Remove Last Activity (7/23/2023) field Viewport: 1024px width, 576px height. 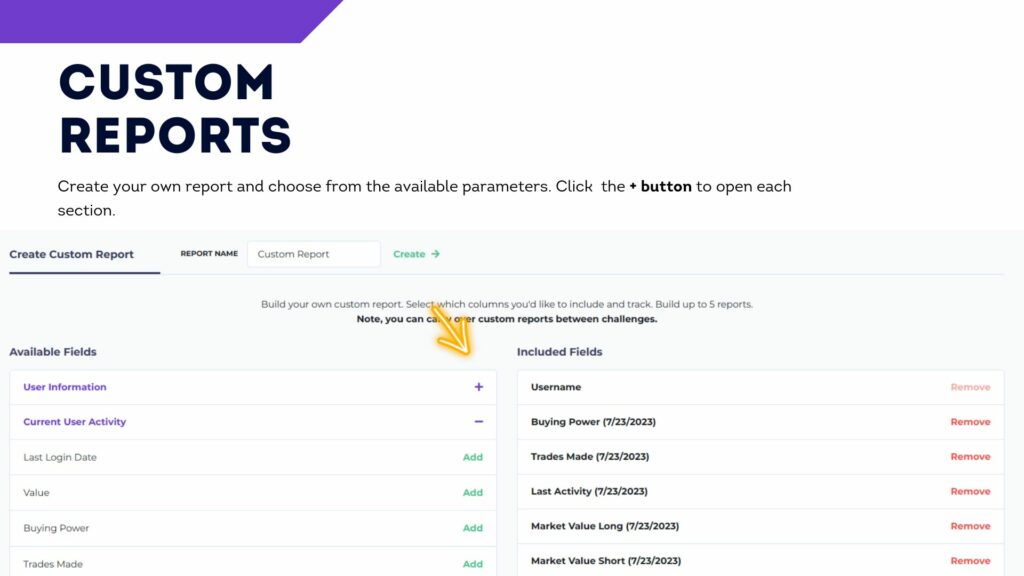click(x=970, y=491)
